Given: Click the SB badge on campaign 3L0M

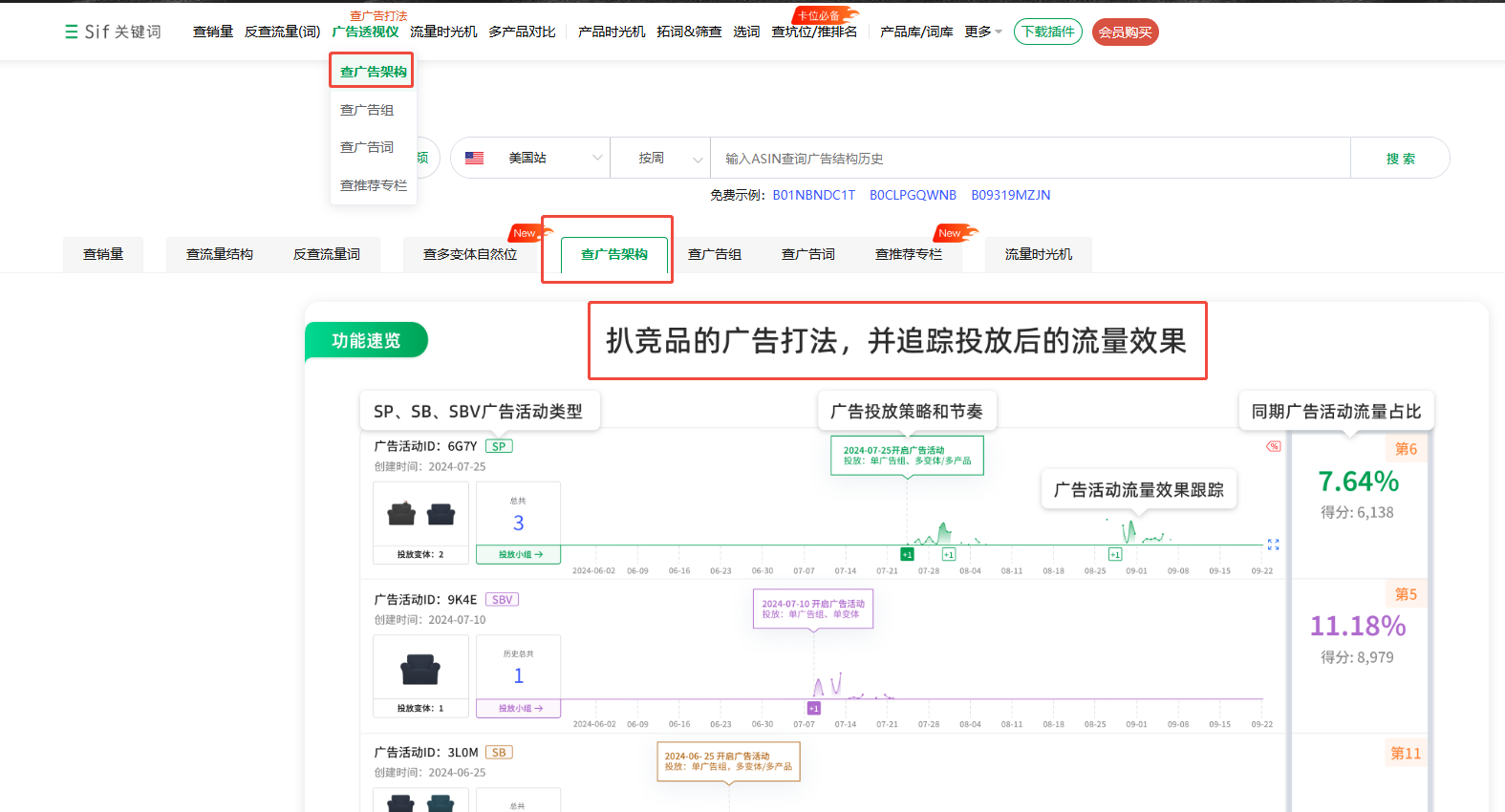Looking at the screenshot, I should coord(499,753).
